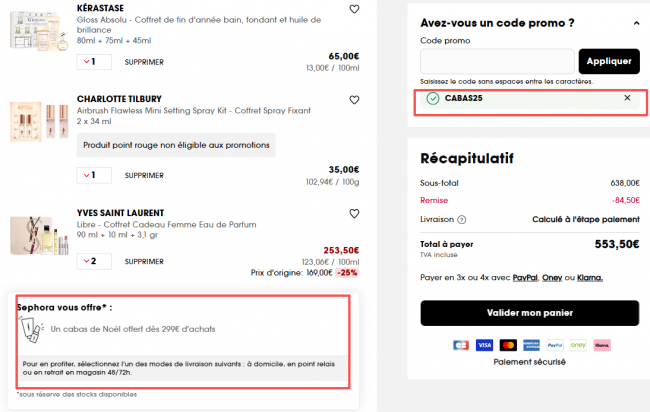The height and width of the screenshot is (412, 650).
Task: Click Valider mon panier
Action: (x=529, y=313)
